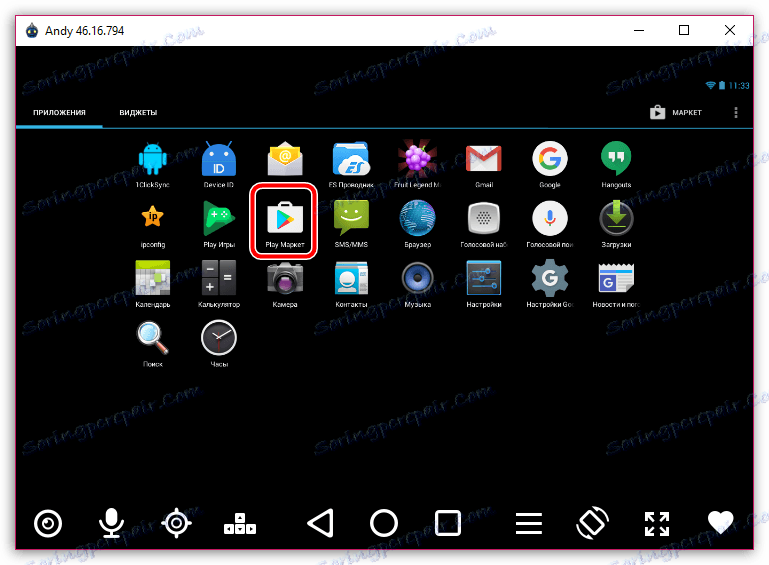This screenshot has height=565, width=769.
Task: Tap the Android Back triangle button
Action: (321, 523)
